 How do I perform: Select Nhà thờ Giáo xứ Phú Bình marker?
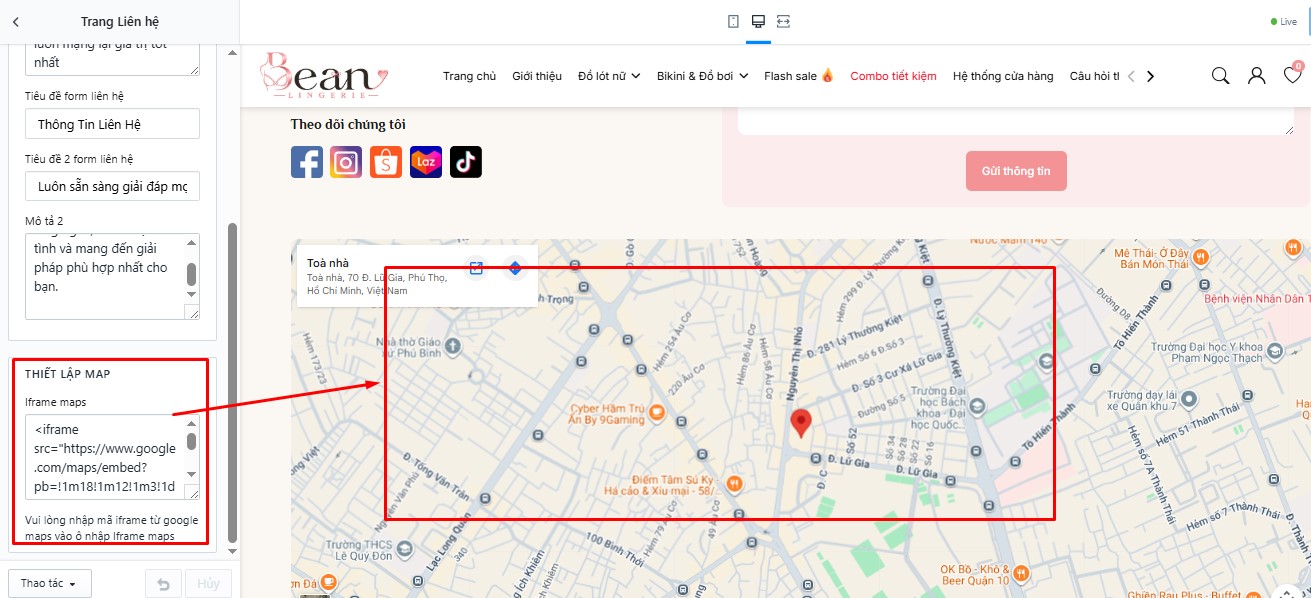[453, 346]
